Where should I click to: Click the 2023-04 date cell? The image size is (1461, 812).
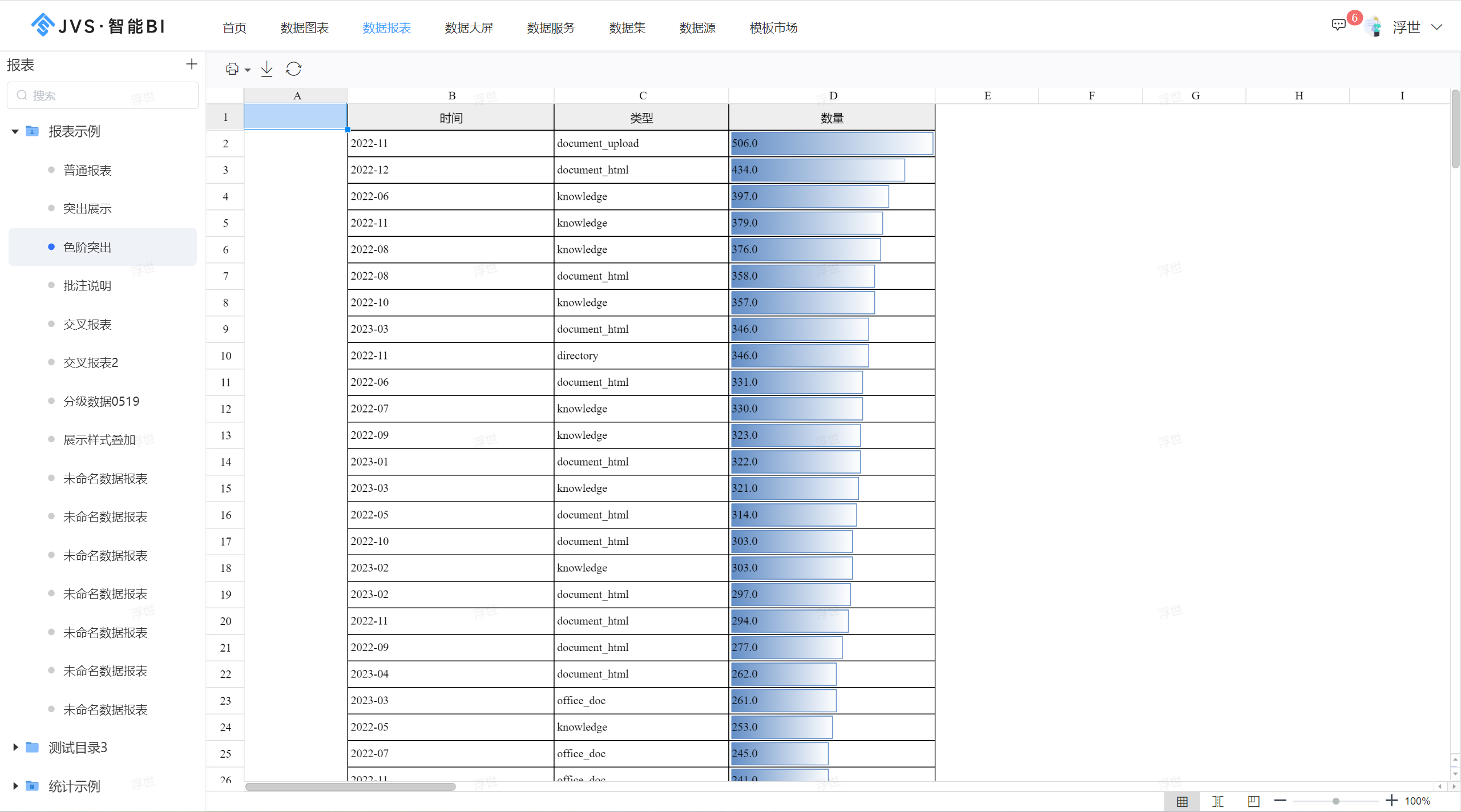[x=451, y=674]
